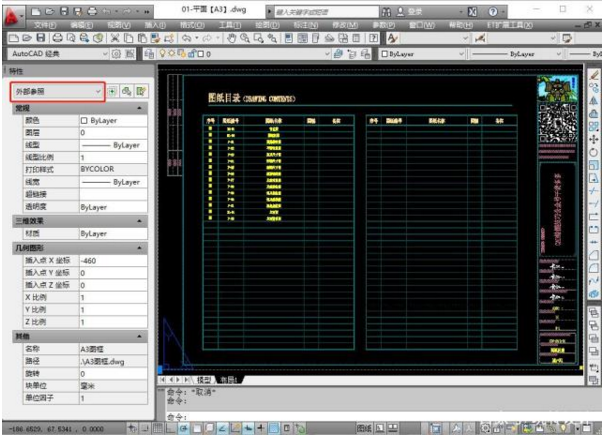Switch to the 模型 tab

coord(204,380)
